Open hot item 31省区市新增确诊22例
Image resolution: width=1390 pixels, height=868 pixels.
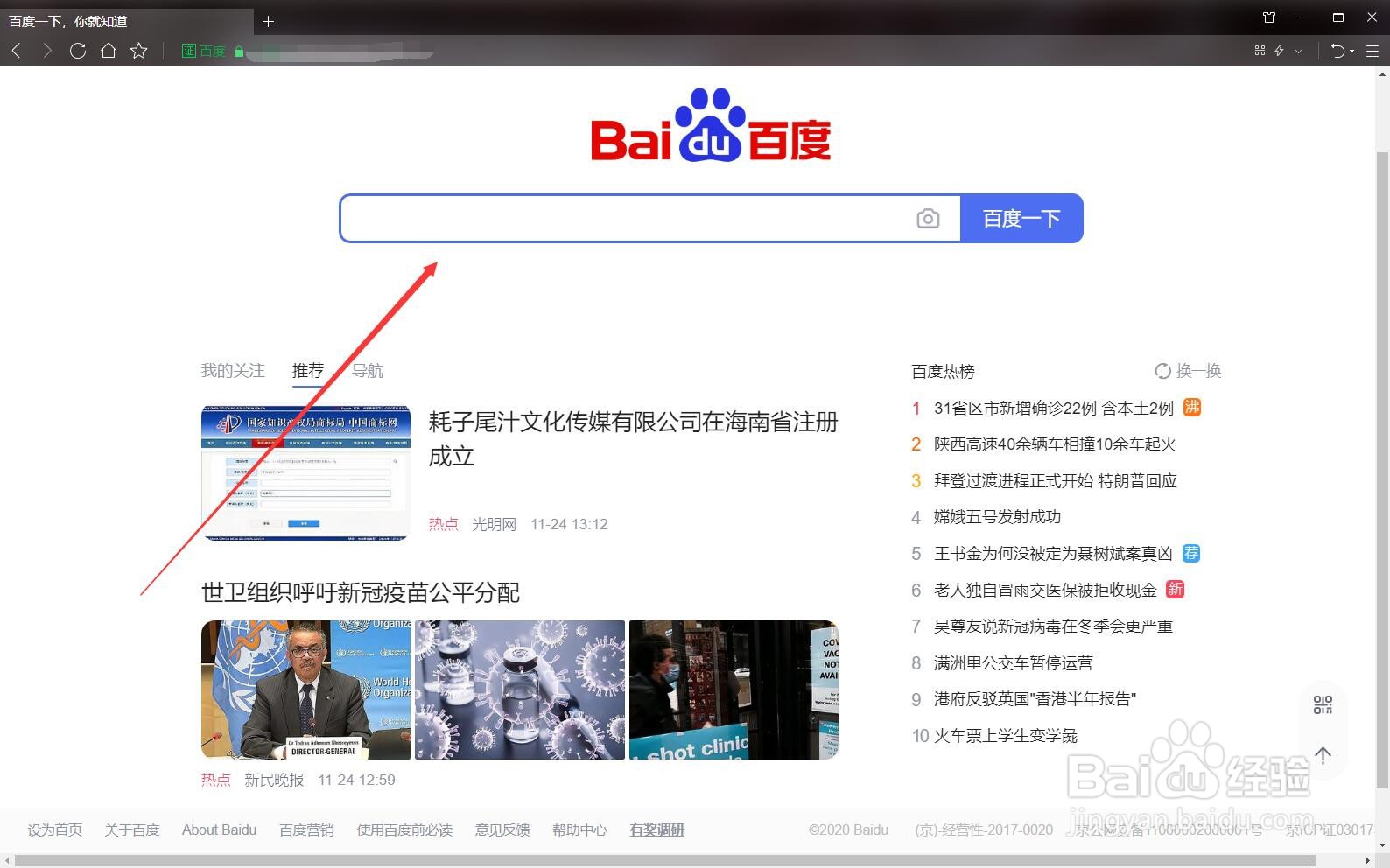(x=1053, y=409)
